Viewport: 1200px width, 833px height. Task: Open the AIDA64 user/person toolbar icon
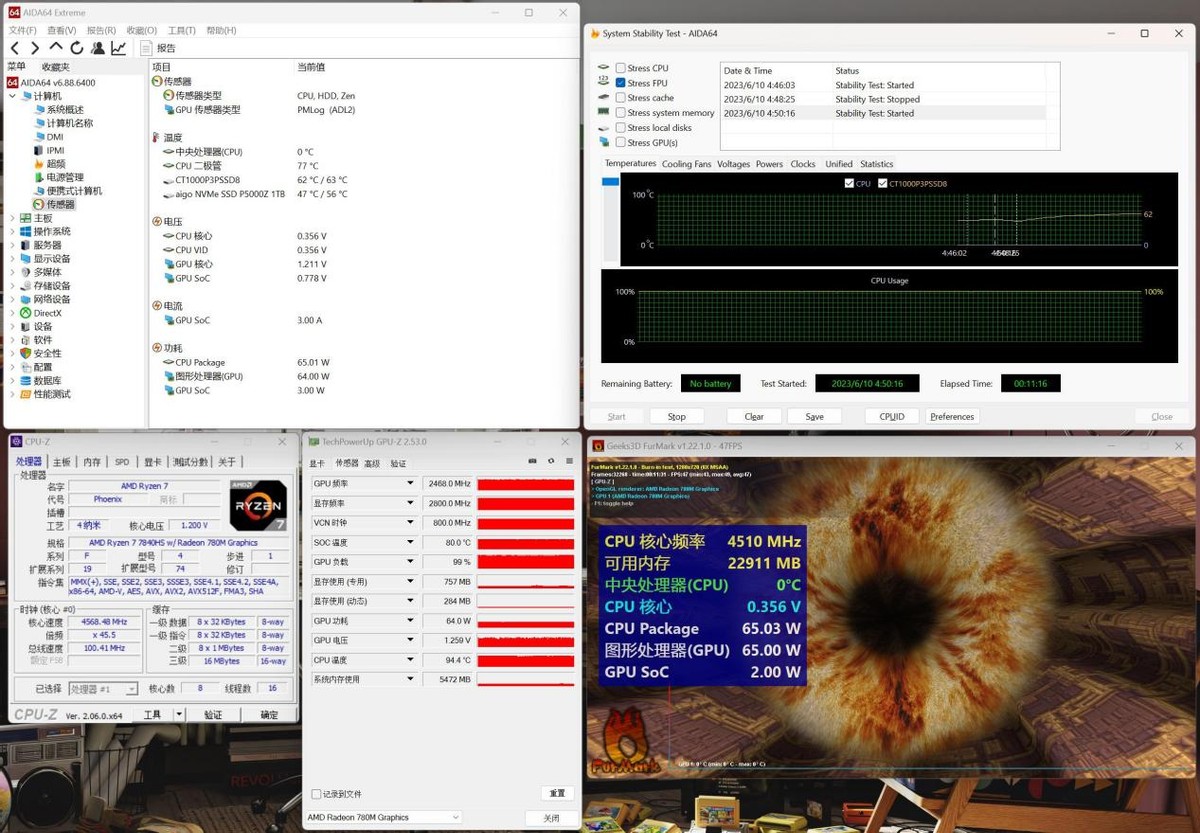[x=98, y=48]
